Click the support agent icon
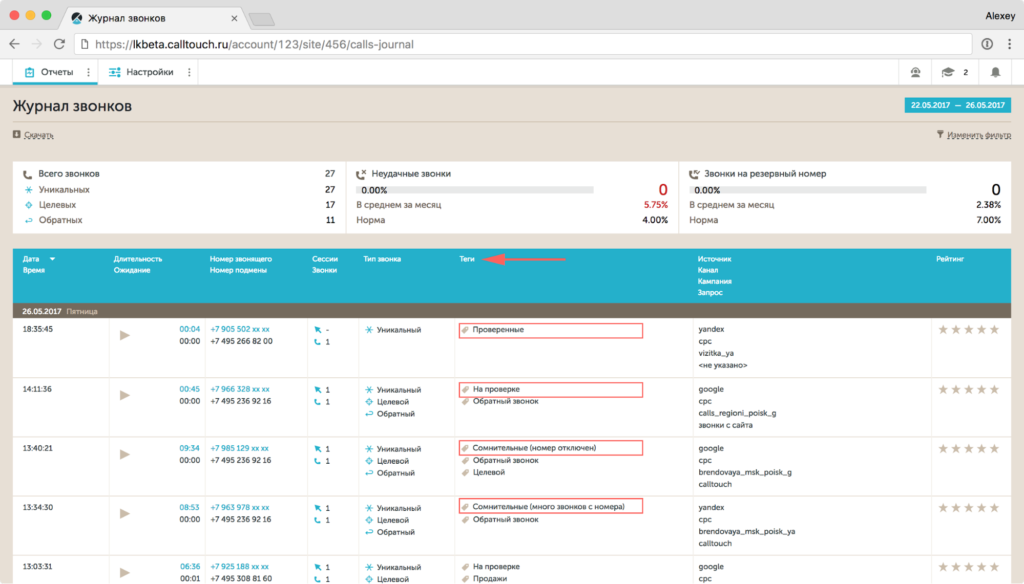 pos(915,72)
